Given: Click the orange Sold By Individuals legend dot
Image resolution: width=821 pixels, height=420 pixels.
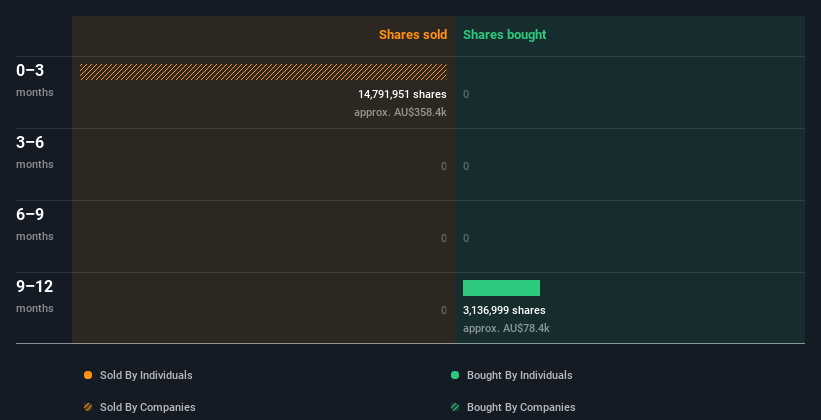Looking at the screenshot, I should pos(88,375).
